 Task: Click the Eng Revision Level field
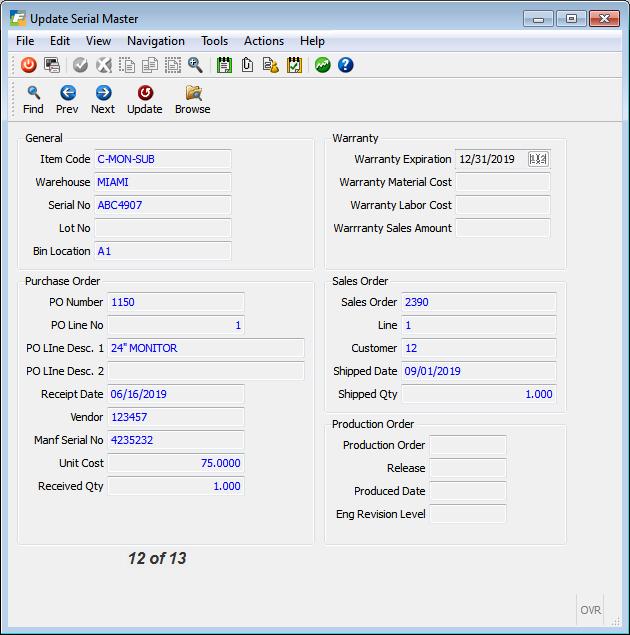click(x=468, y=514)
